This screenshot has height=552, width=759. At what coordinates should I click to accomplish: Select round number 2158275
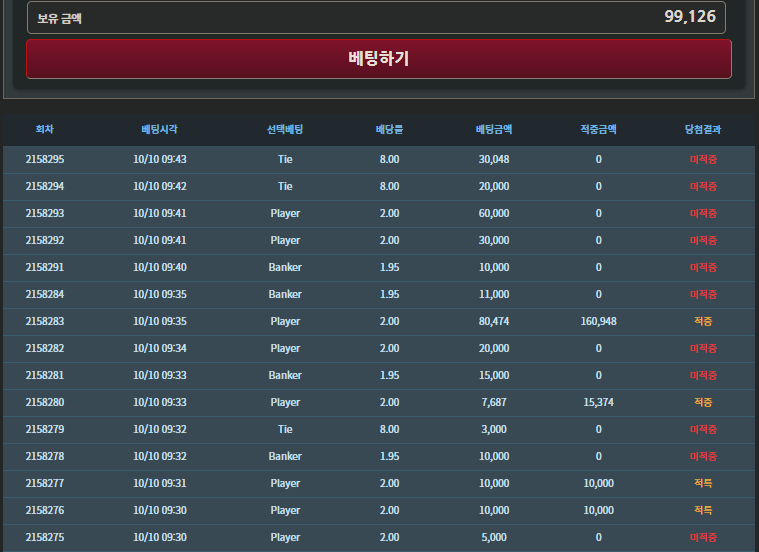click(45, 537)
